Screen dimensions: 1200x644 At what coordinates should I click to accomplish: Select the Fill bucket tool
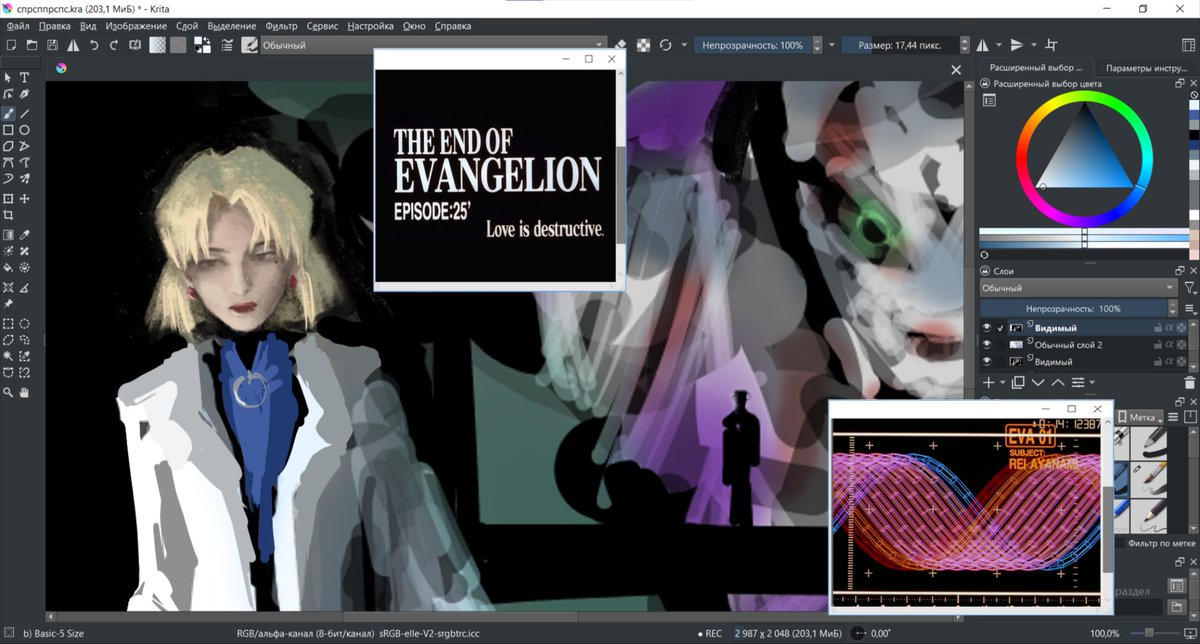pyautogui.click(x=8, y=268)
